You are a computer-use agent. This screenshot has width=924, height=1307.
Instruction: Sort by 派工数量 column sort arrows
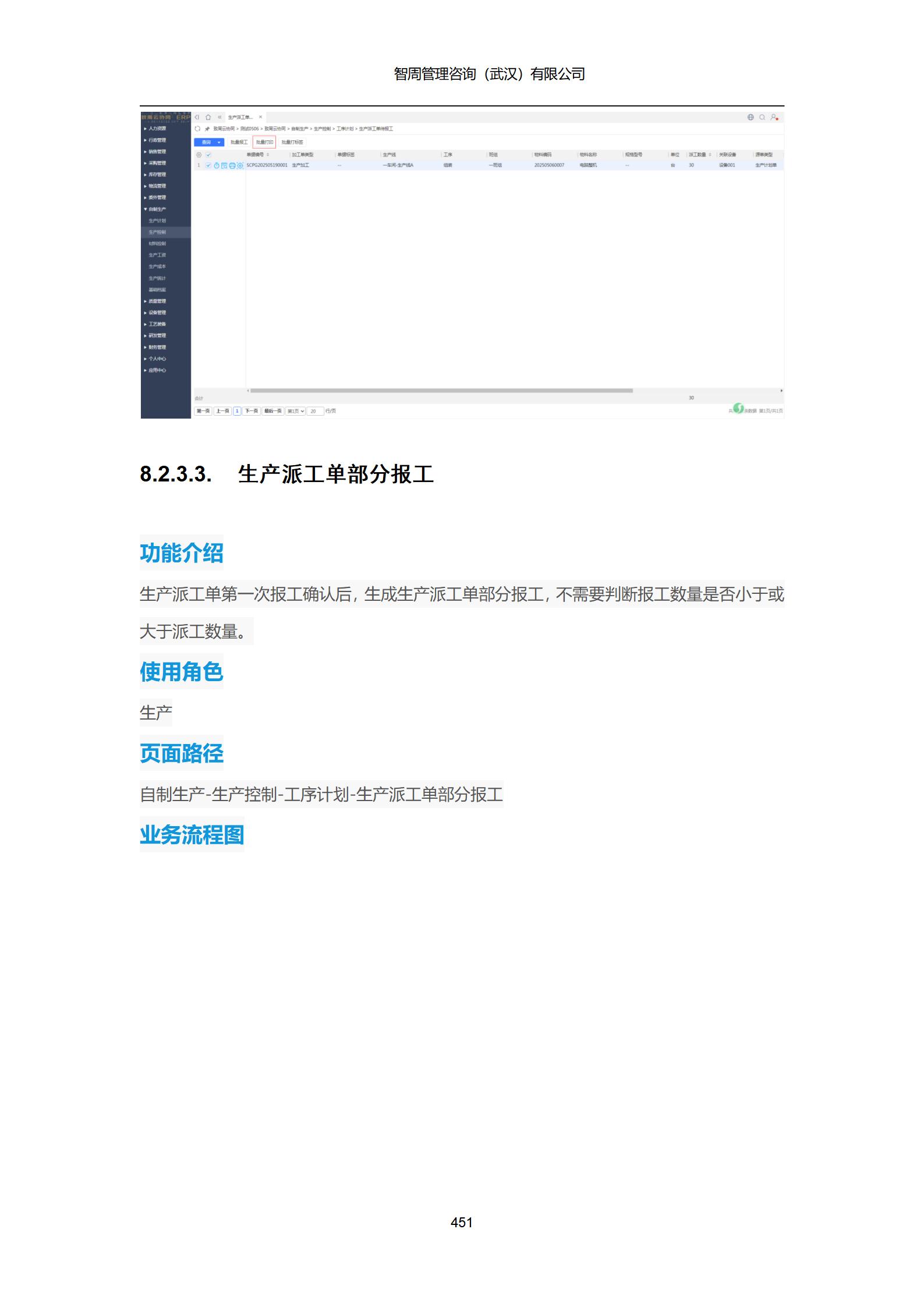(x=710, y=155)
